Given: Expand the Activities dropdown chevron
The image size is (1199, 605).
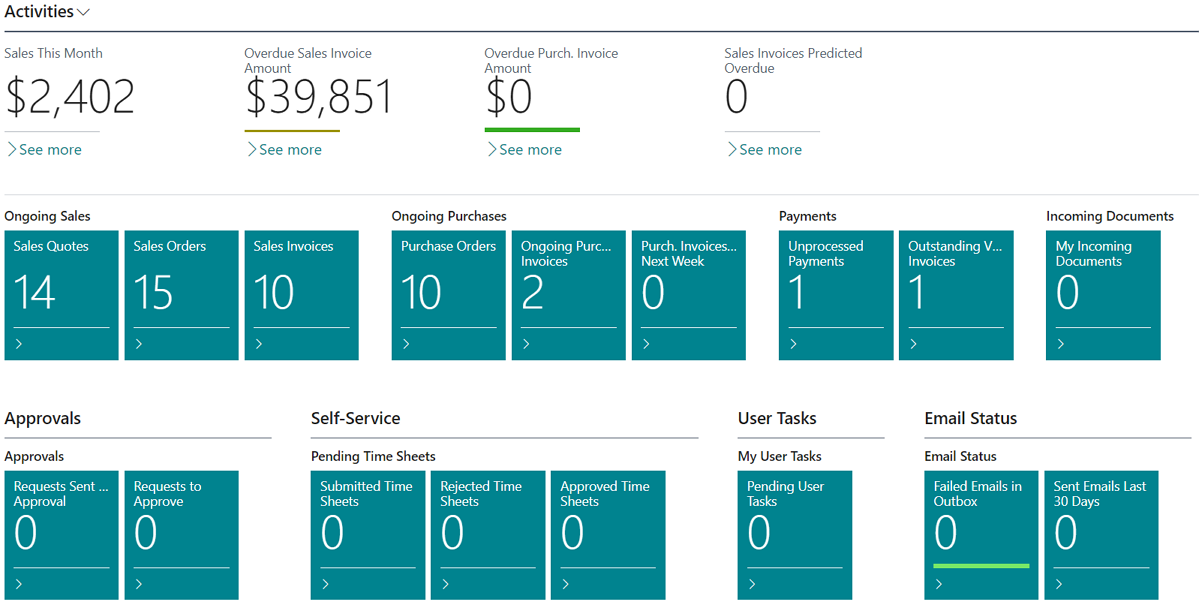Looking at the screenshot, I should point(83,12).
